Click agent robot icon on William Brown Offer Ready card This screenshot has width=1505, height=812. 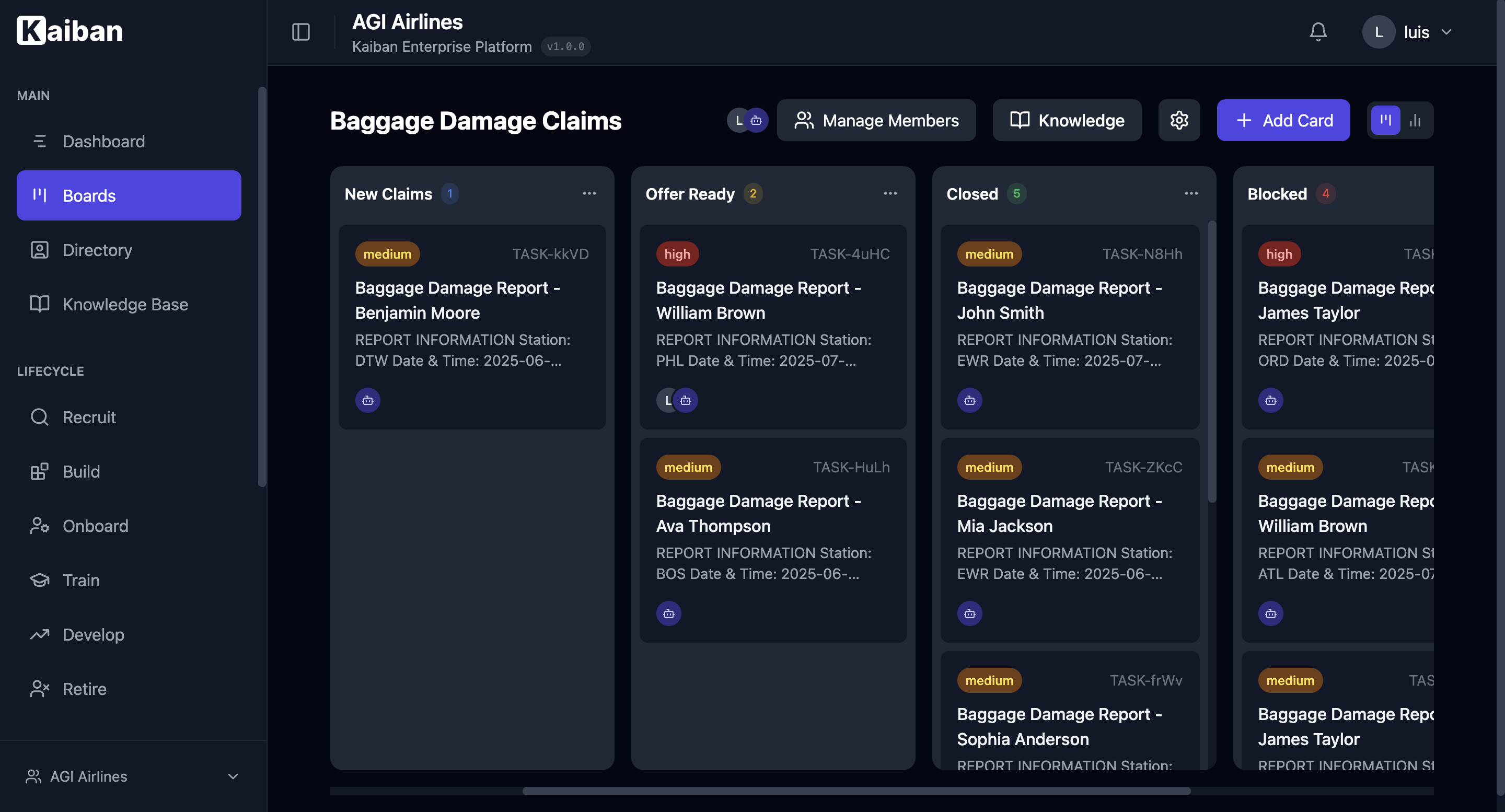pyautogui.click(x=686, y=400)
